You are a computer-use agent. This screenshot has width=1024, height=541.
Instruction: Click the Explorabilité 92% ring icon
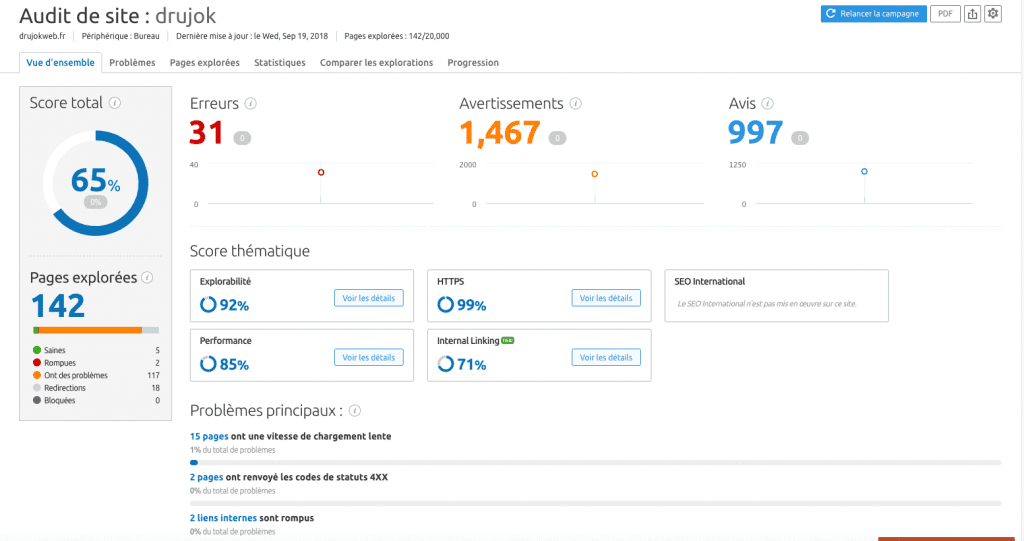click(208, 304)
